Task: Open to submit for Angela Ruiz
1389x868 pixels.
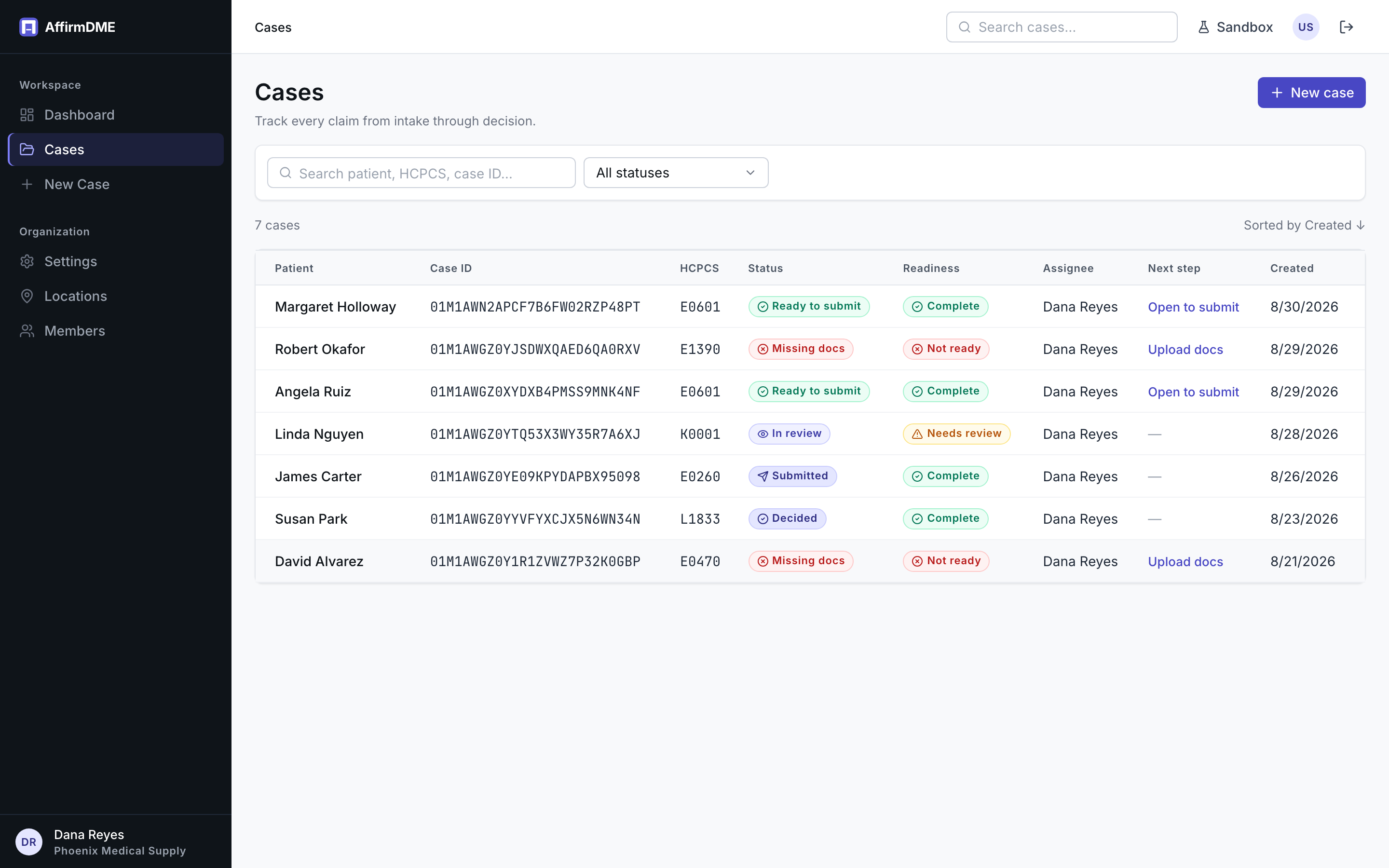Action: [x=1193, y=392]
